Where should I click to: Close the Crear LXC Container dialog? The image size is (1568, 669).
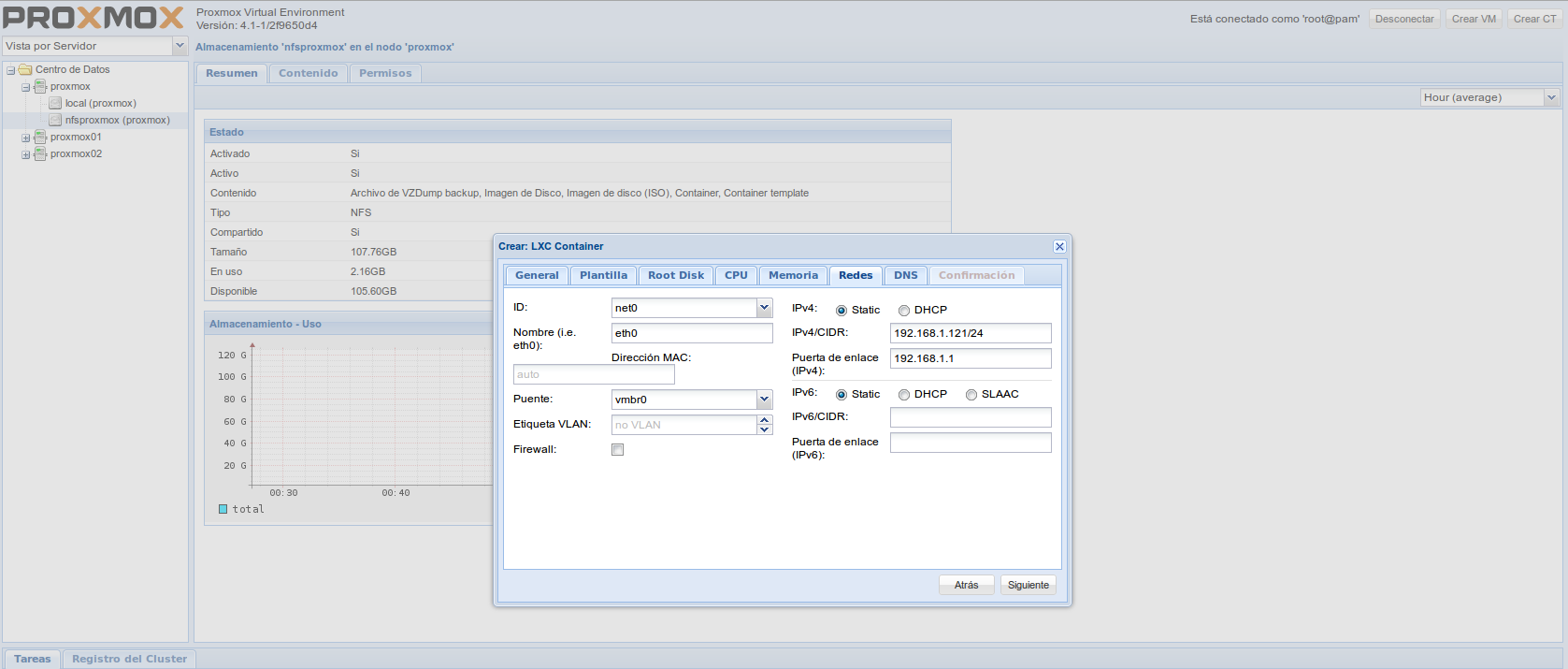pyautogui.click(x=1059, y=247)
